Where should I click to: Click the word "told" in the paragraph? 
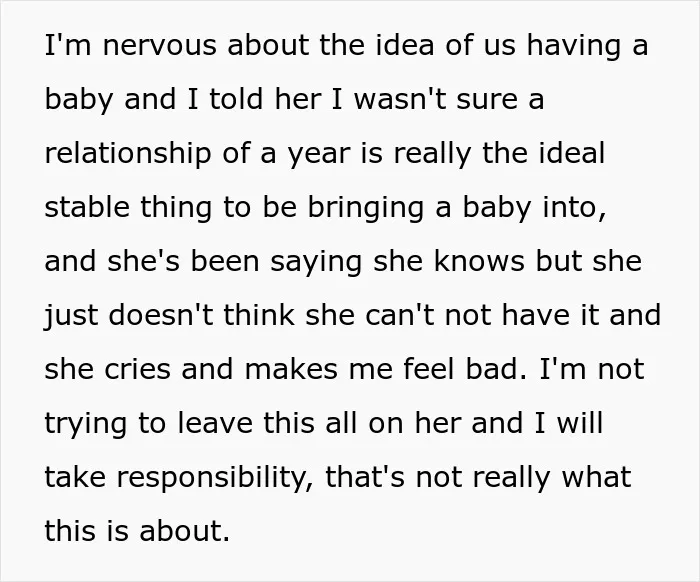coord(236,98)
